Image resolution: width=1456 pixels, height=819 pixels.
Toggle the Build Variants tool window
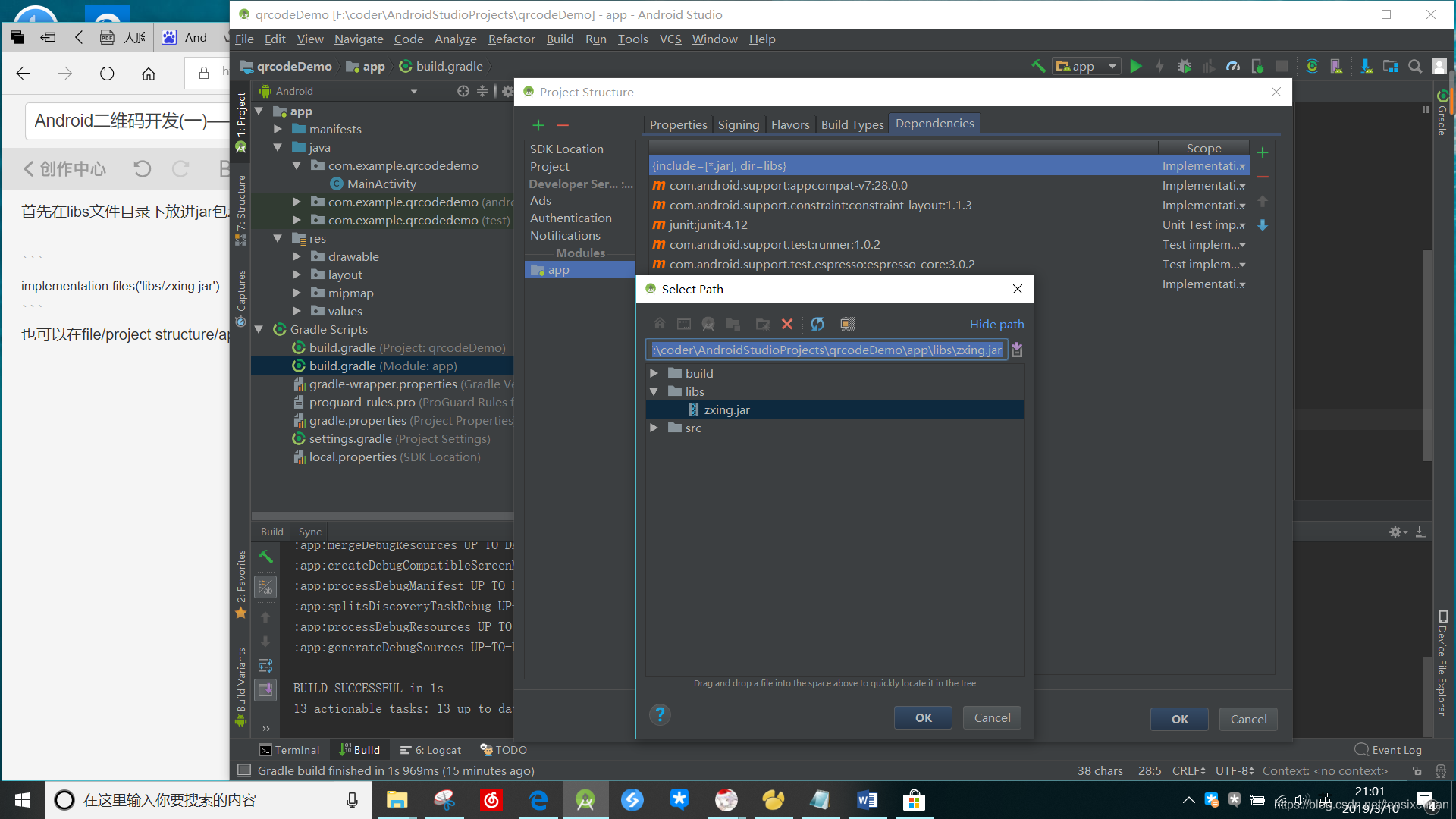[x=241, y=686]
